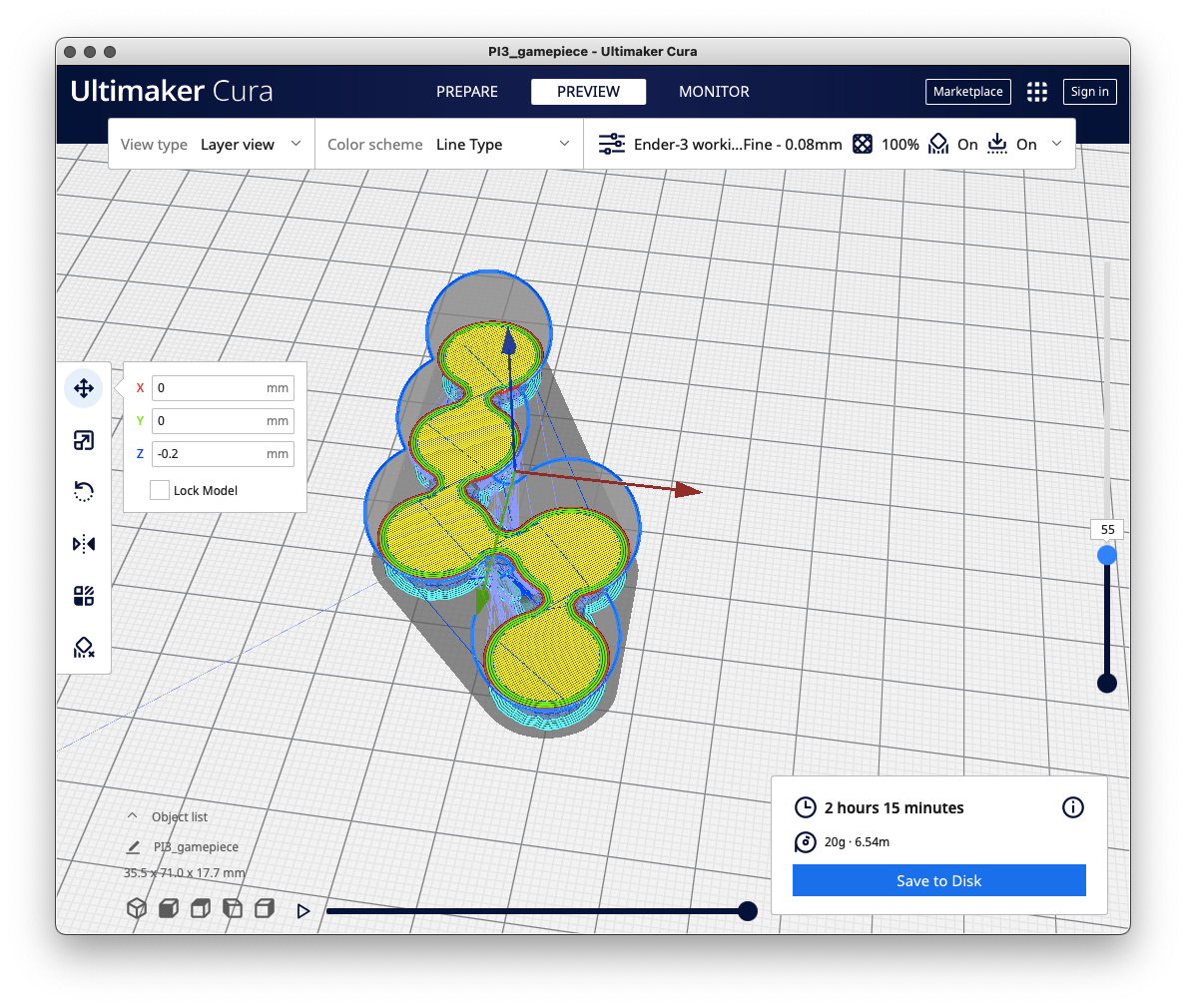Image resolution: width=1186 pixels, height=1008 pixels.
Task: Select the Scale tool icon
Action: click(84, 440)
